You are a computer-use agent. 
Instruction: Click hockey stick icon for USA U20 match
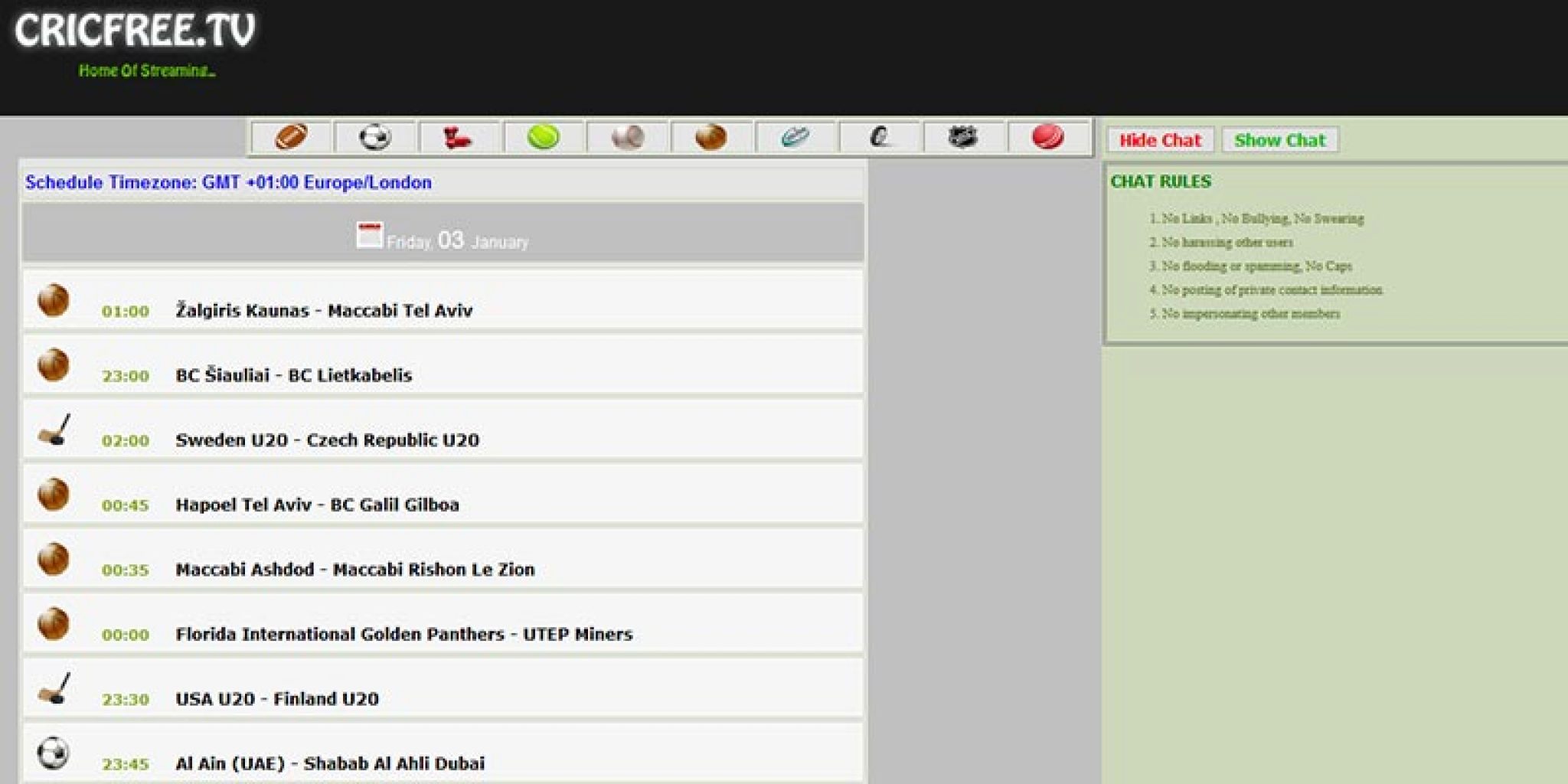[x=54, y=688]
